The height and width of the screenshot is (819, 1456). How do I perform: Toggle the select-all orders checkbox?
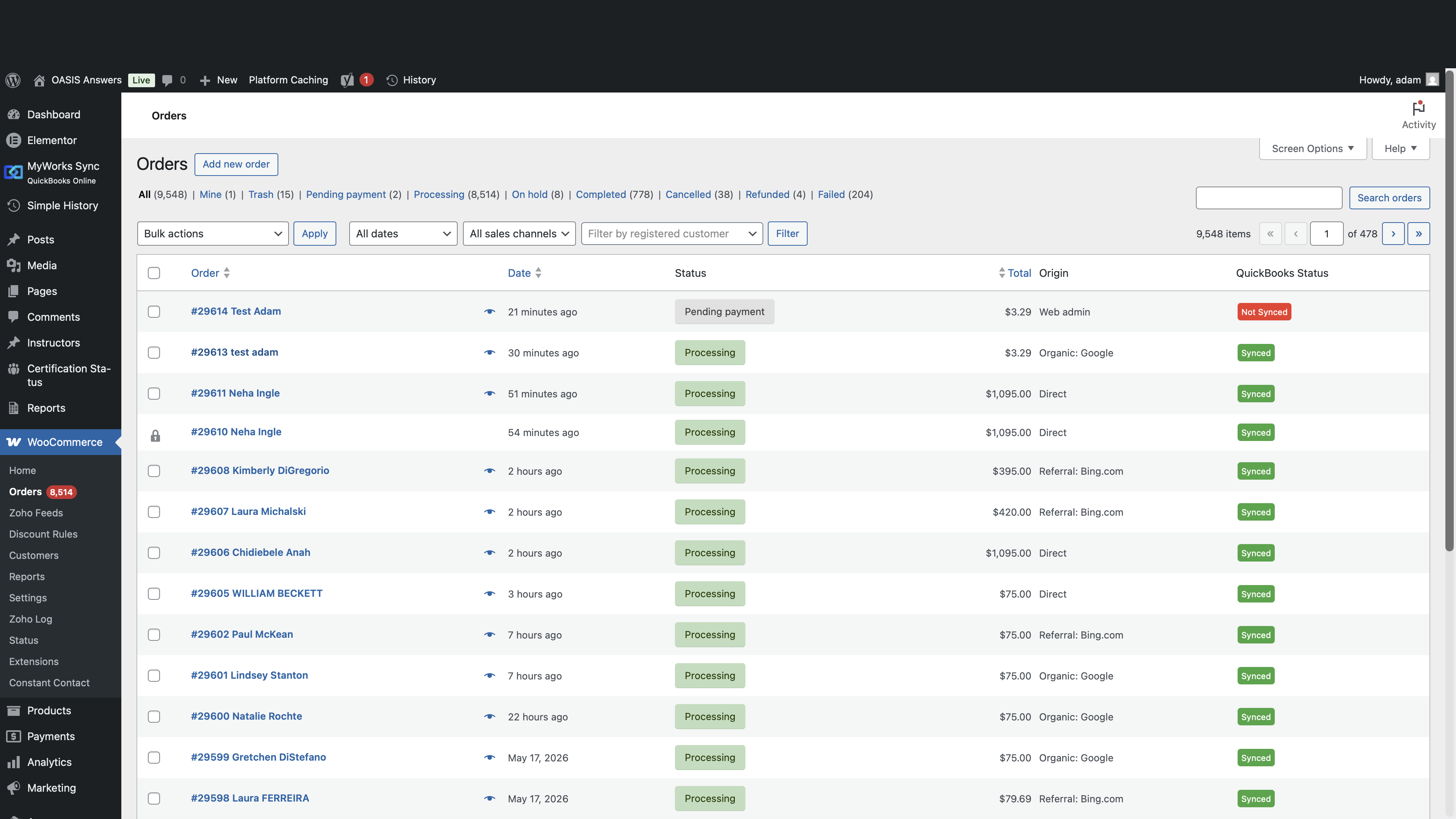tap(154, 273)
